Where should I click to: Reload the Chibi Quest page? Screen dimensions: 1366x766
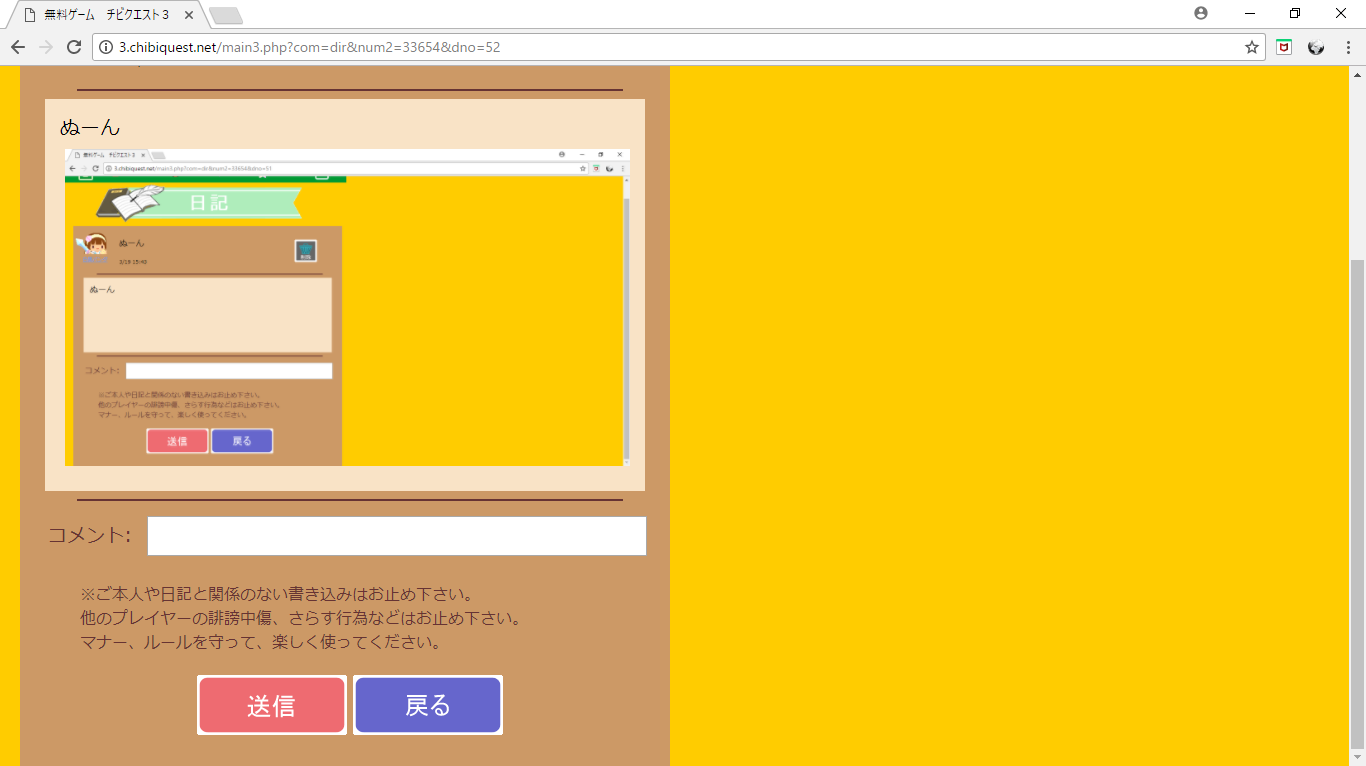(x=73, y=47)
